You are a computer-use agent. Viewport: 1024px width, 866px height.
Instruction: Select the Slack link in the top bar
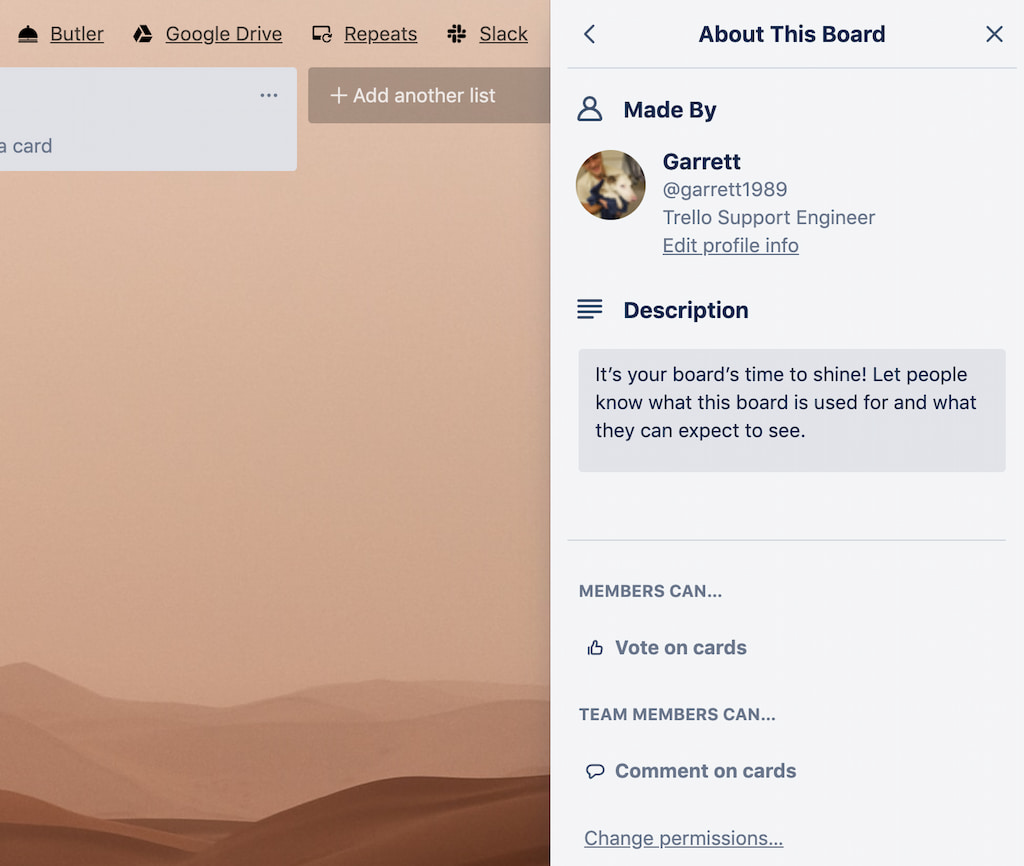click(x=502, y=33)
